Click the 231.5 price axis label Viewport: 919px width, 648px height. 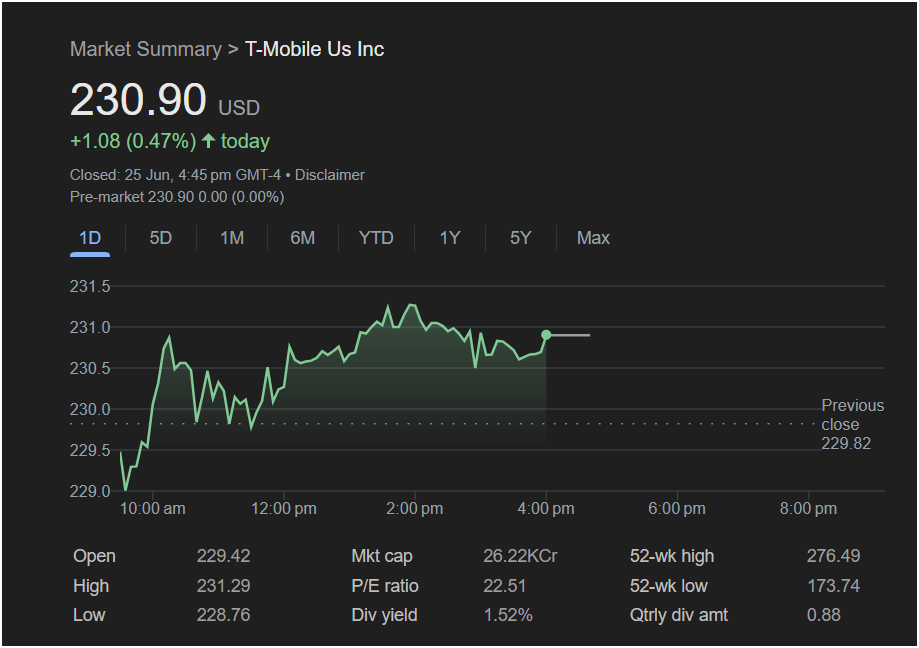90,287
